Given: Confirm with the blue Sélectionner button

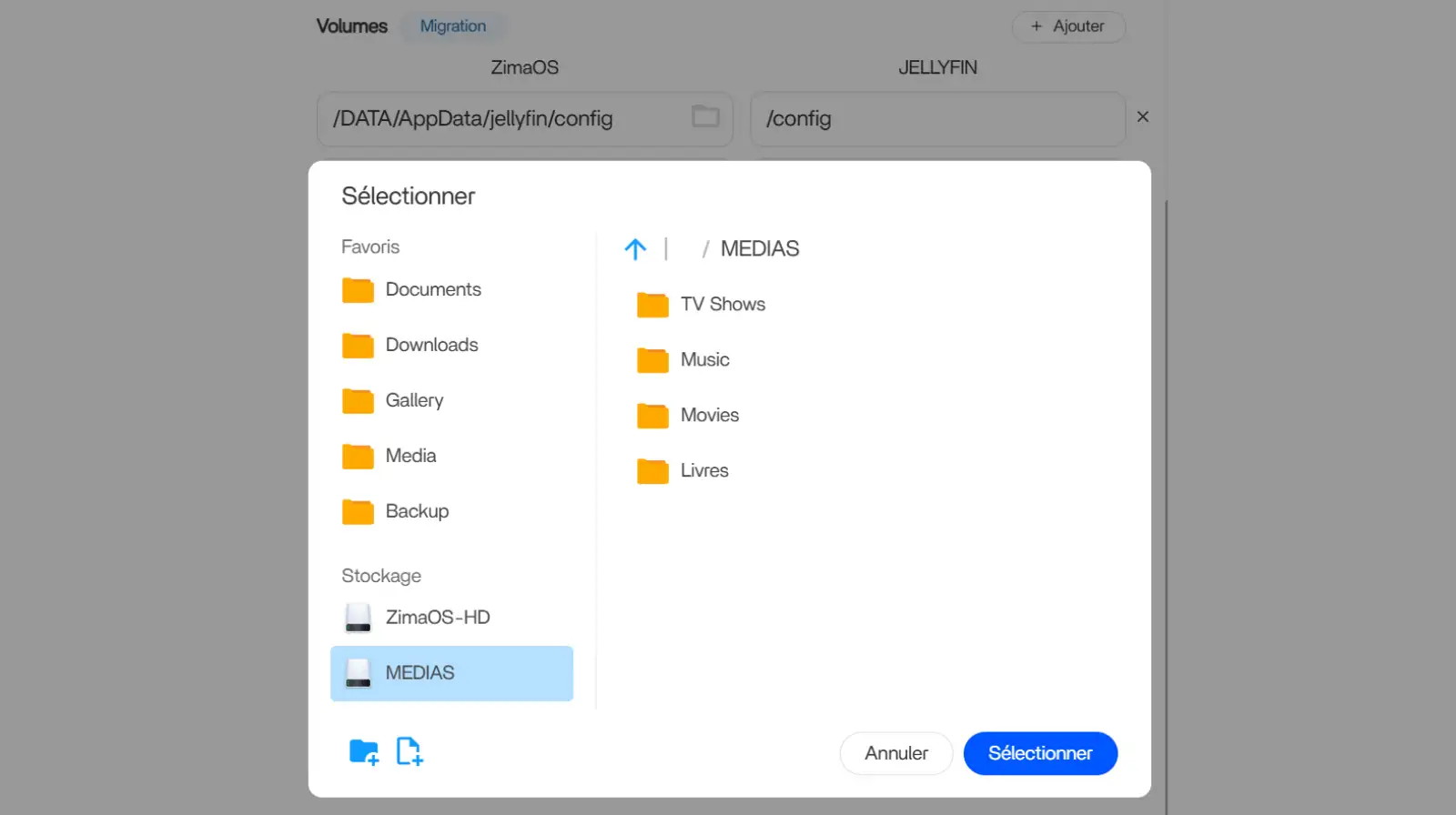Looking at the screenshot, I should point(1040,753).
